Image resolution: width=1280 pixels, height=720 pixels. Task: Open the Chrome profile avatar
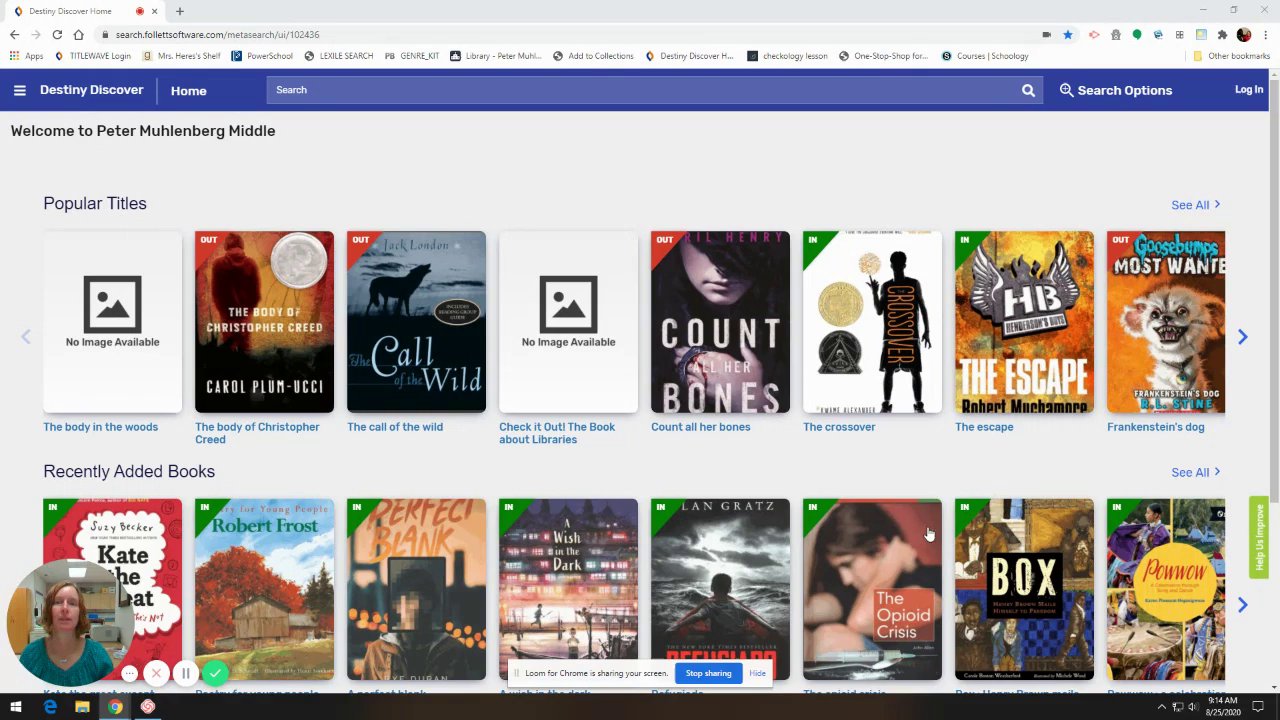pyautogui.click(x=1243, y=35)
